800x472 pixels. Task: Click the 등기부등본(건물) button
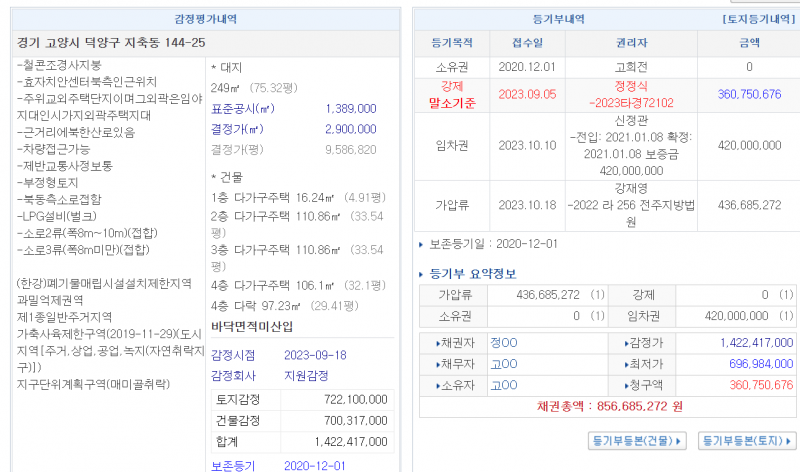(x=636, y=440)
